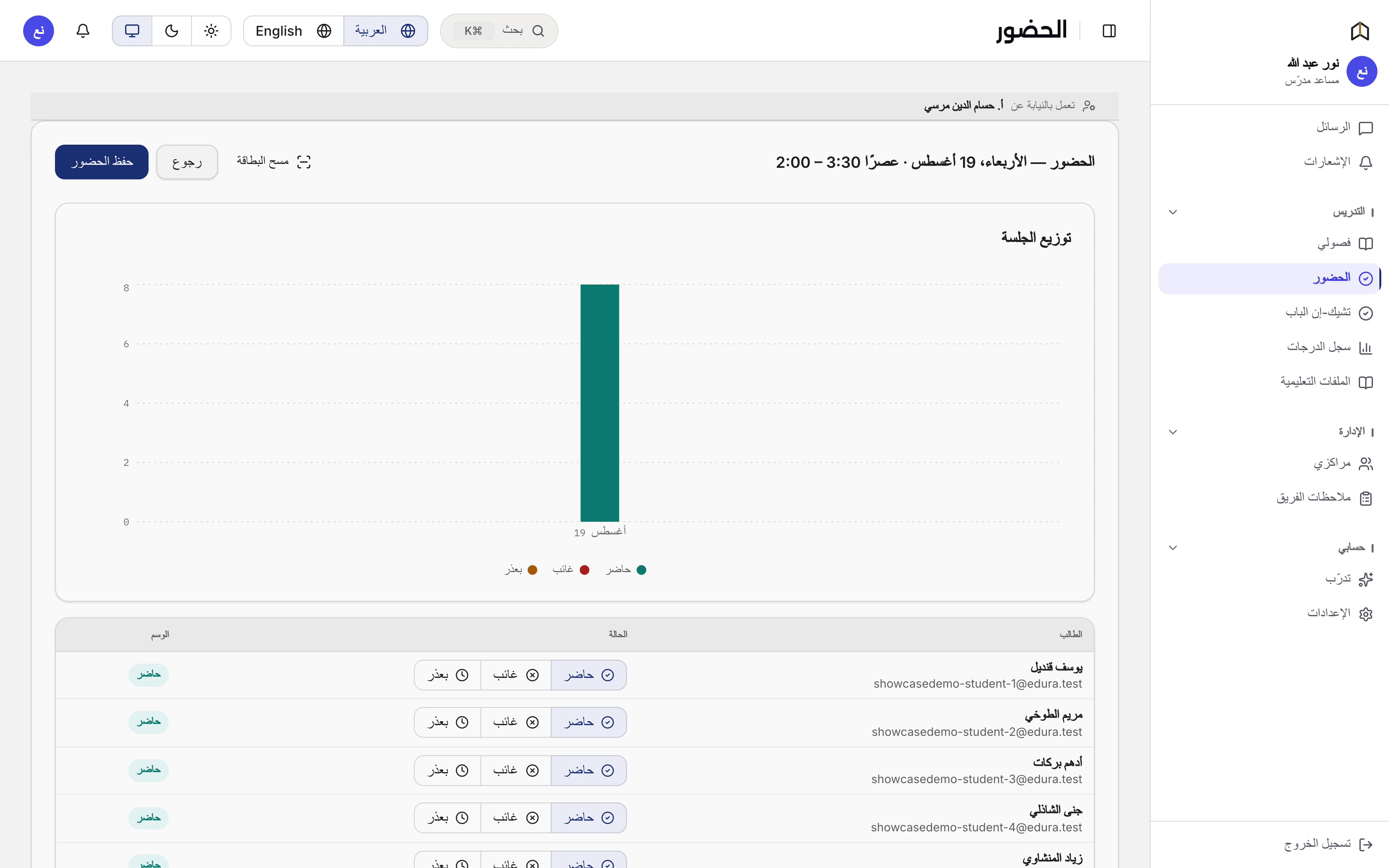Select English language option
Viewport: 1389px width, 868px height.
pos(293,31)
